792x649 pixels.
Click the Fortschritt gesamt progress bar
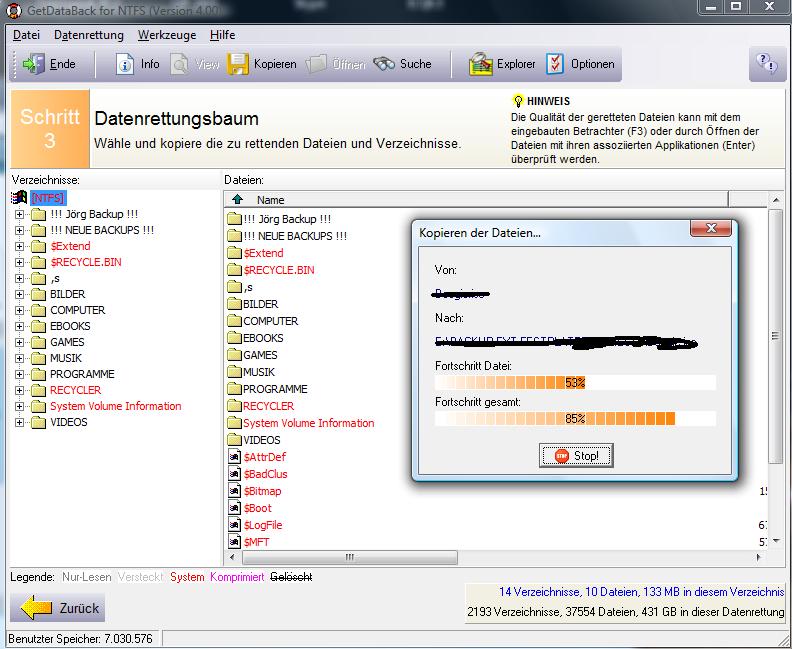[575, 419]
